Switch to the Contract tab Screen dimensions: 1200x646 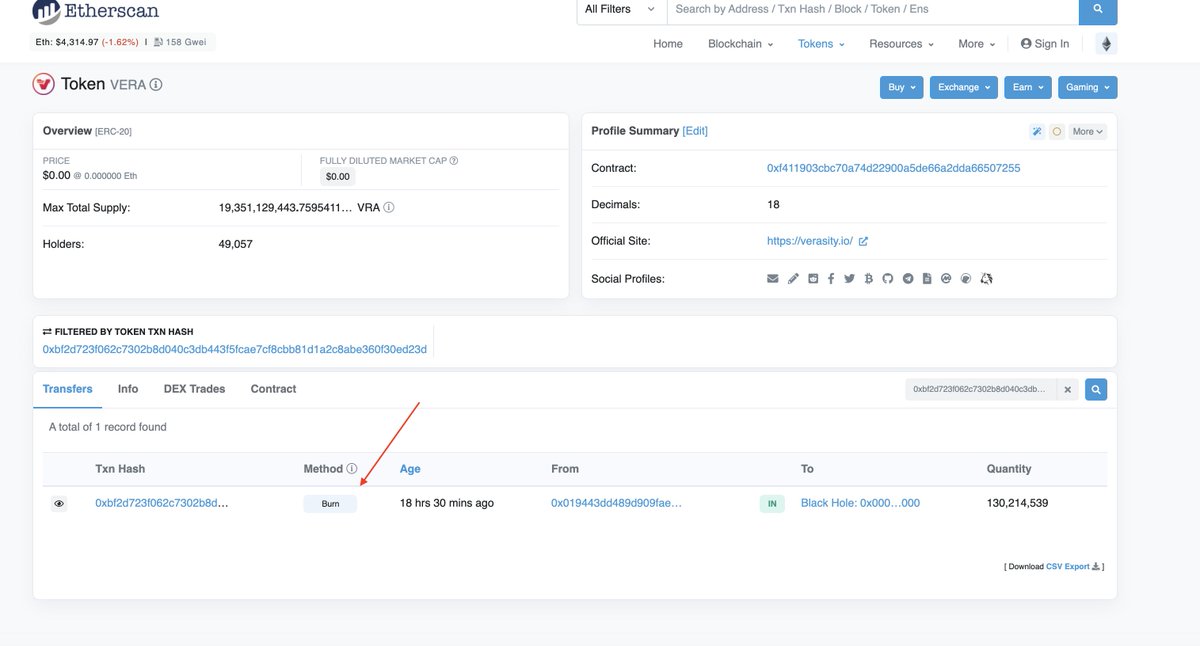(273, 389)
